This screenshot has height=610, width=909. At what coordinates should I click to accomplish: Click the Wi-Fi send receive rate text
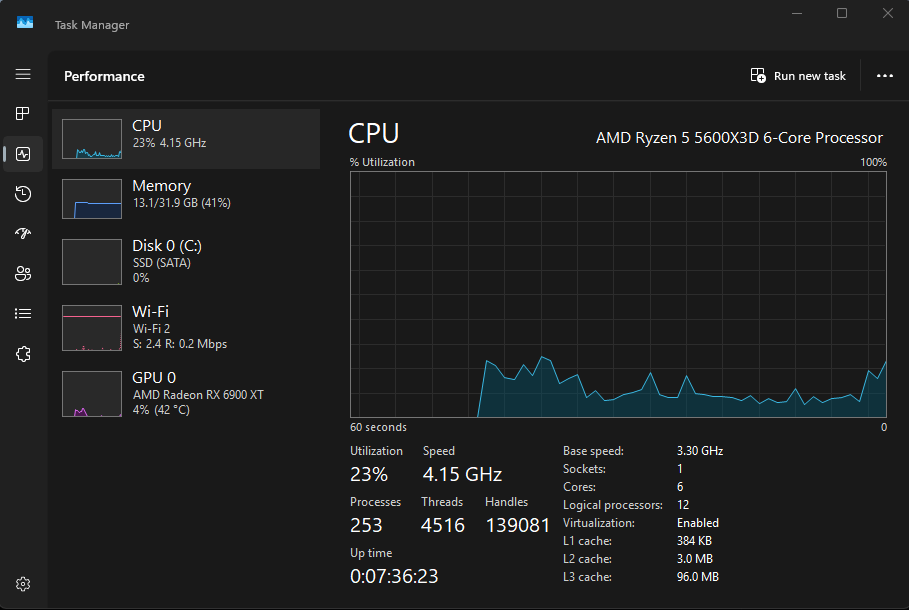click(x=180, y=344)
